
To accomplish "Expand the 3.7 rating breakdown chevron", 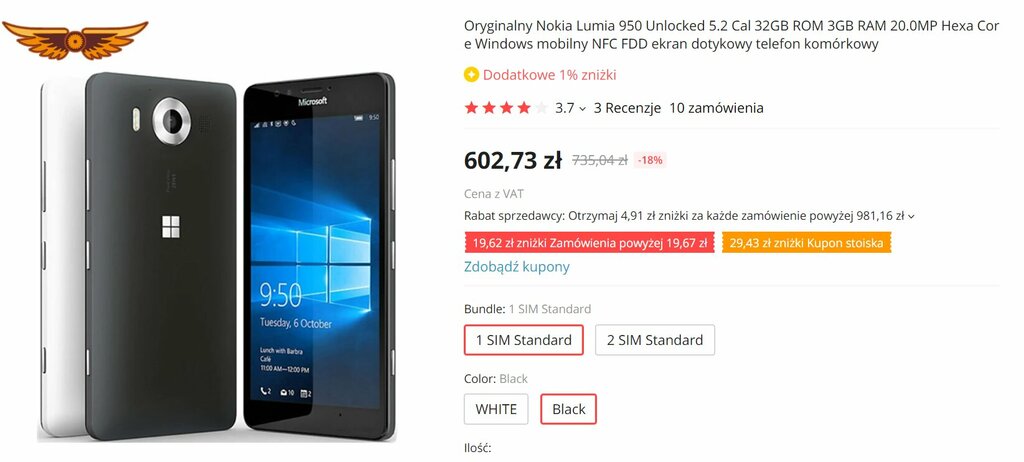I will point(583,109).
